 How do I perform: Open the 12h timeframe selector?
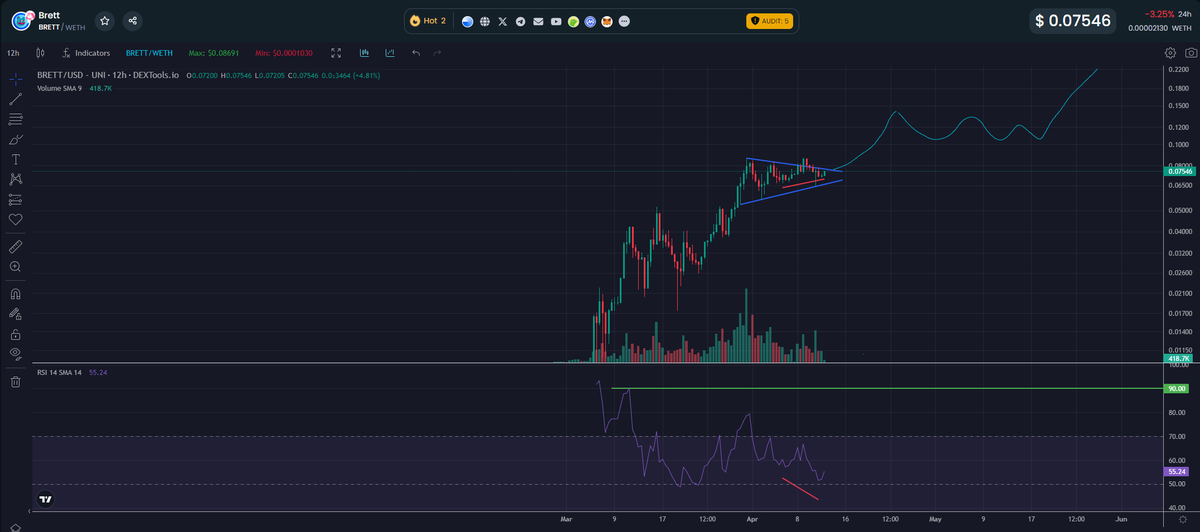point(13,53)
